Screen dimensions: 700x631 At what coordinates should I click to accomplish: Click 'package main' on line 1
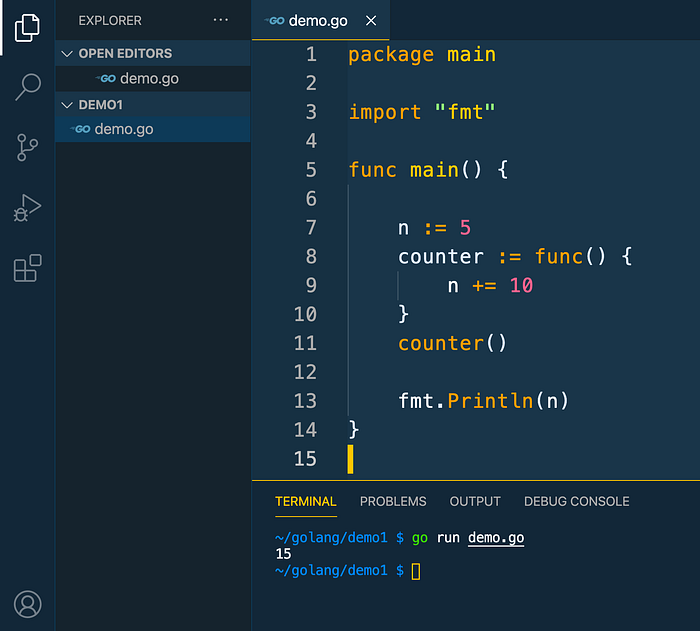tap(422, 55)
